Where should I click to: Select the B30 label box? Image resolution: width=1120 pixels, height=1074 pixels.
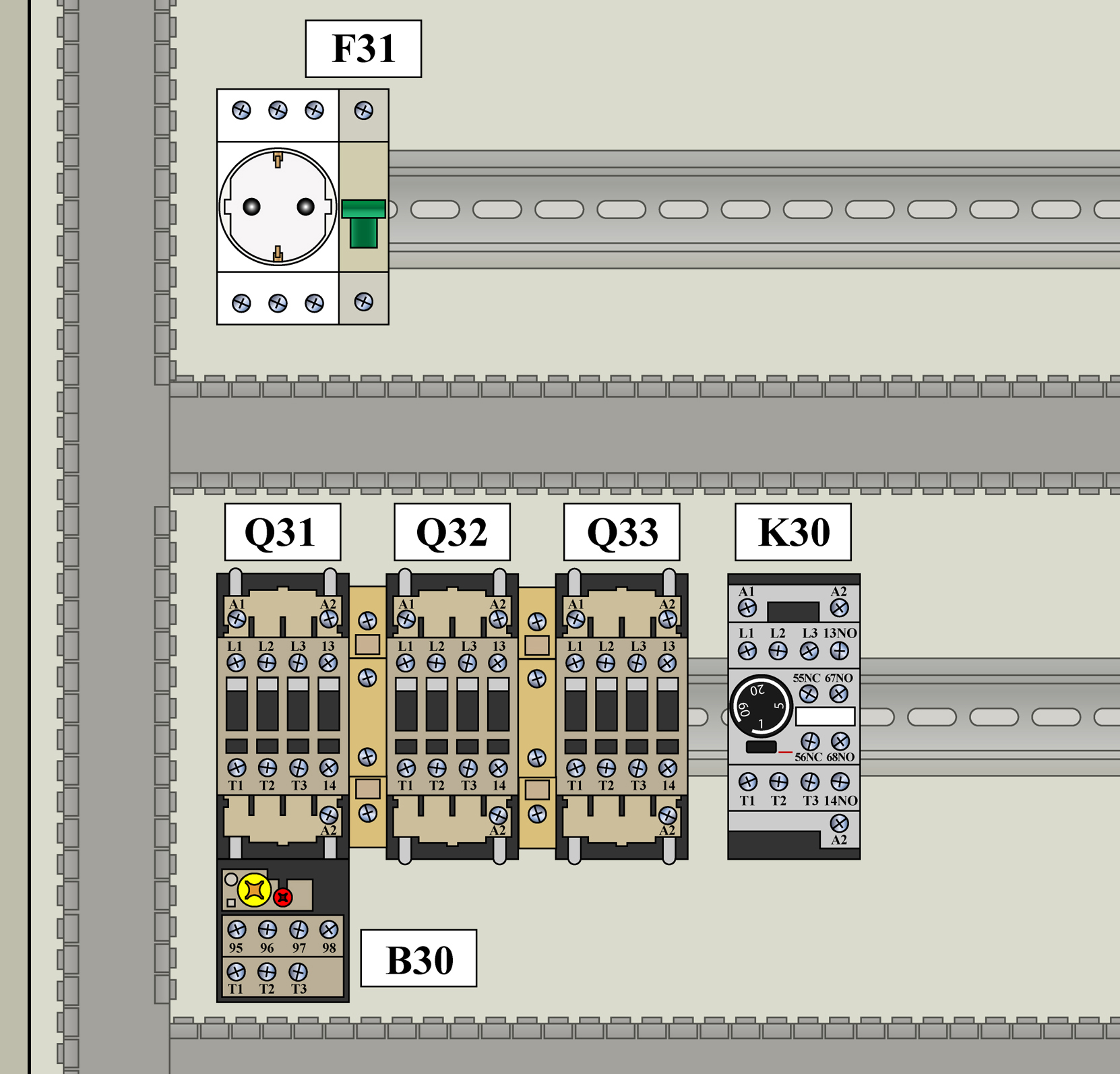(418, 959)
